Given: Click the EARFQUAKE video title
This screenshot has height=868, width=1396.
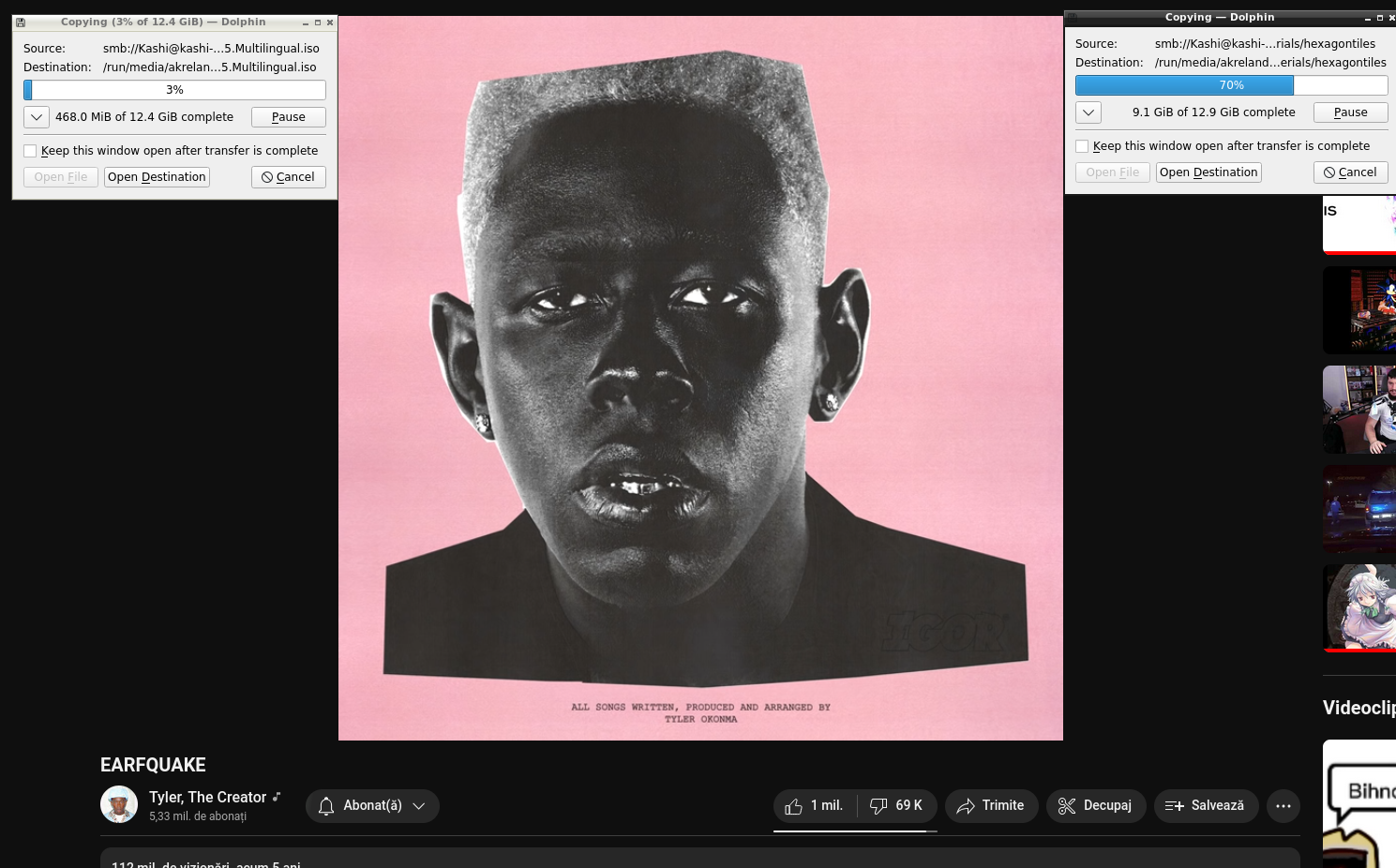Looking at the screenshot, I should tap(153, 765).
